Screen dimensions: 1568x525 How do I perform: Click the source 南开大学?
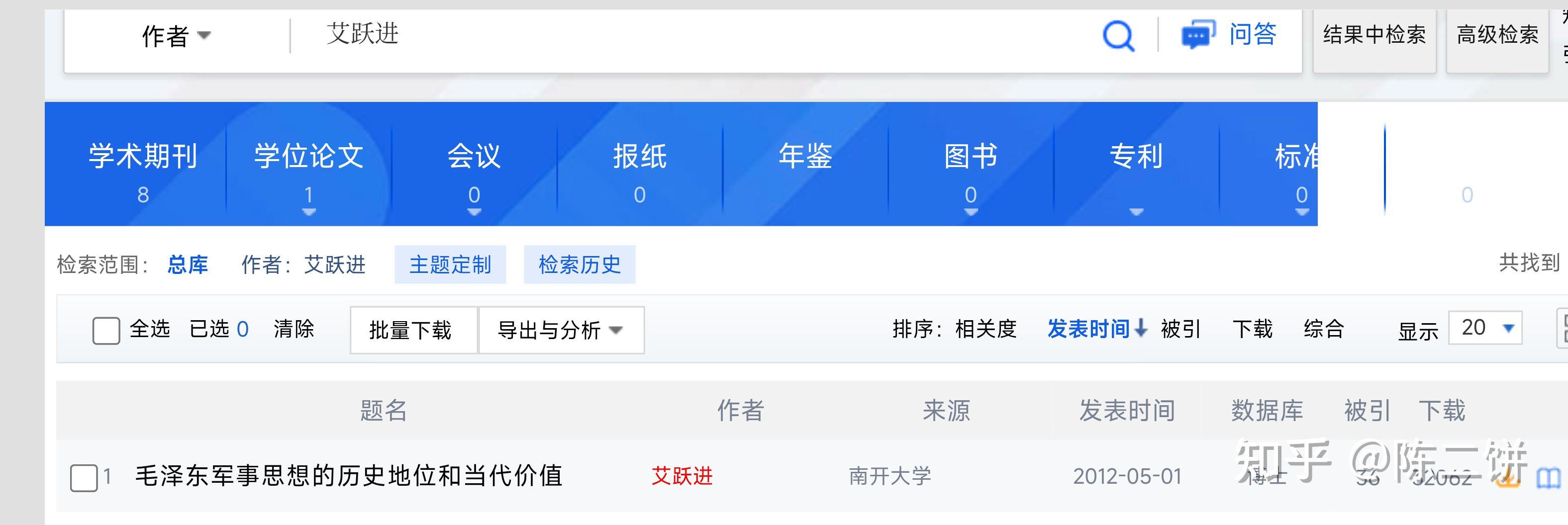click(890, 476)
